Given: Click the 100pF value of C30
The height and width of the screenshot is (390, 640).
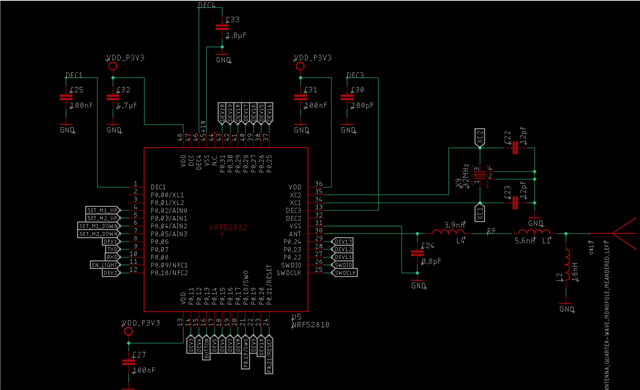Looking at the screenshot, I should click(x=362, y=105).
